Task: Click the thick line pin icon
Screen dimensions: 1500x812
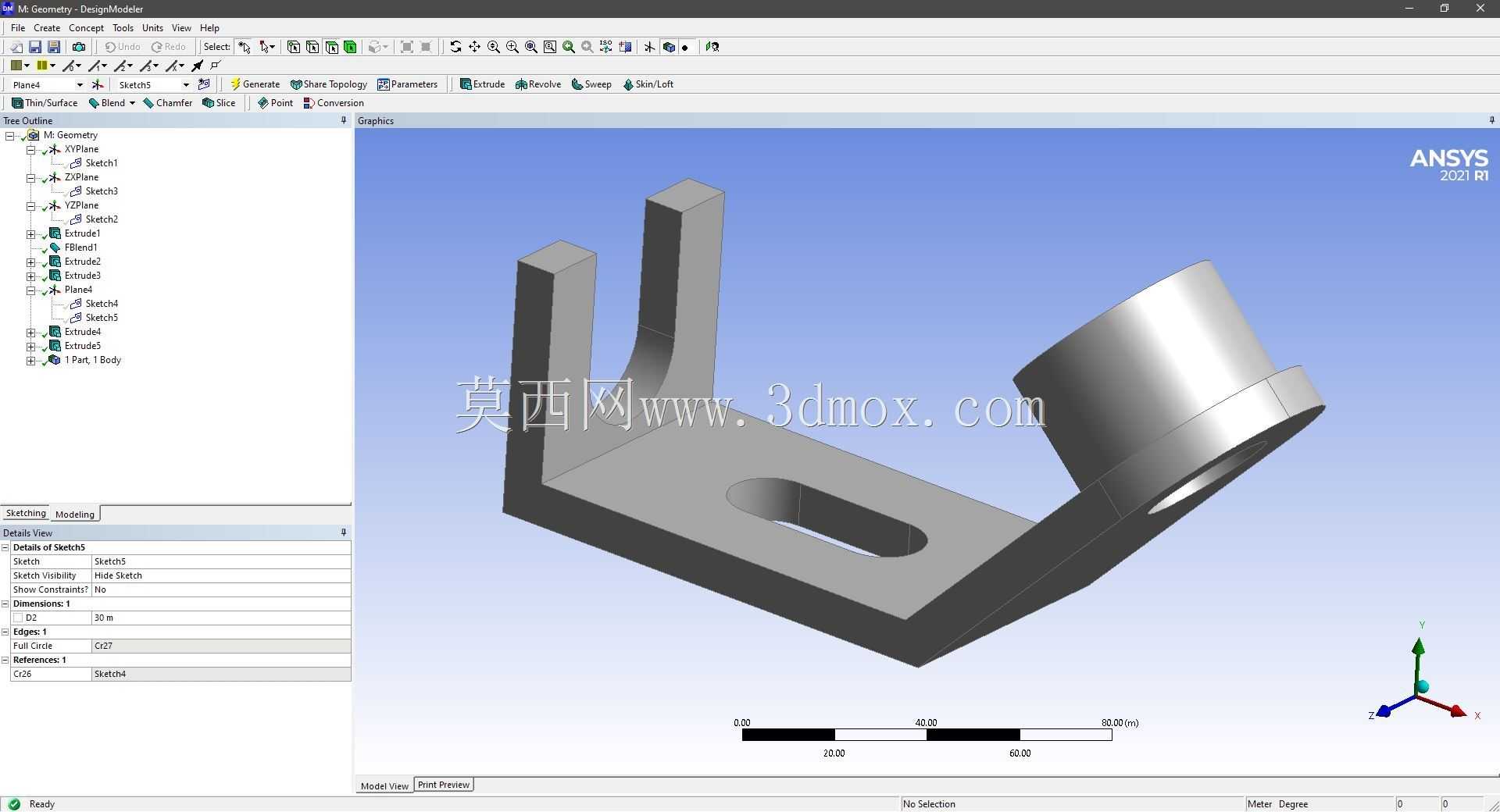Action: [x=198, y=66]
